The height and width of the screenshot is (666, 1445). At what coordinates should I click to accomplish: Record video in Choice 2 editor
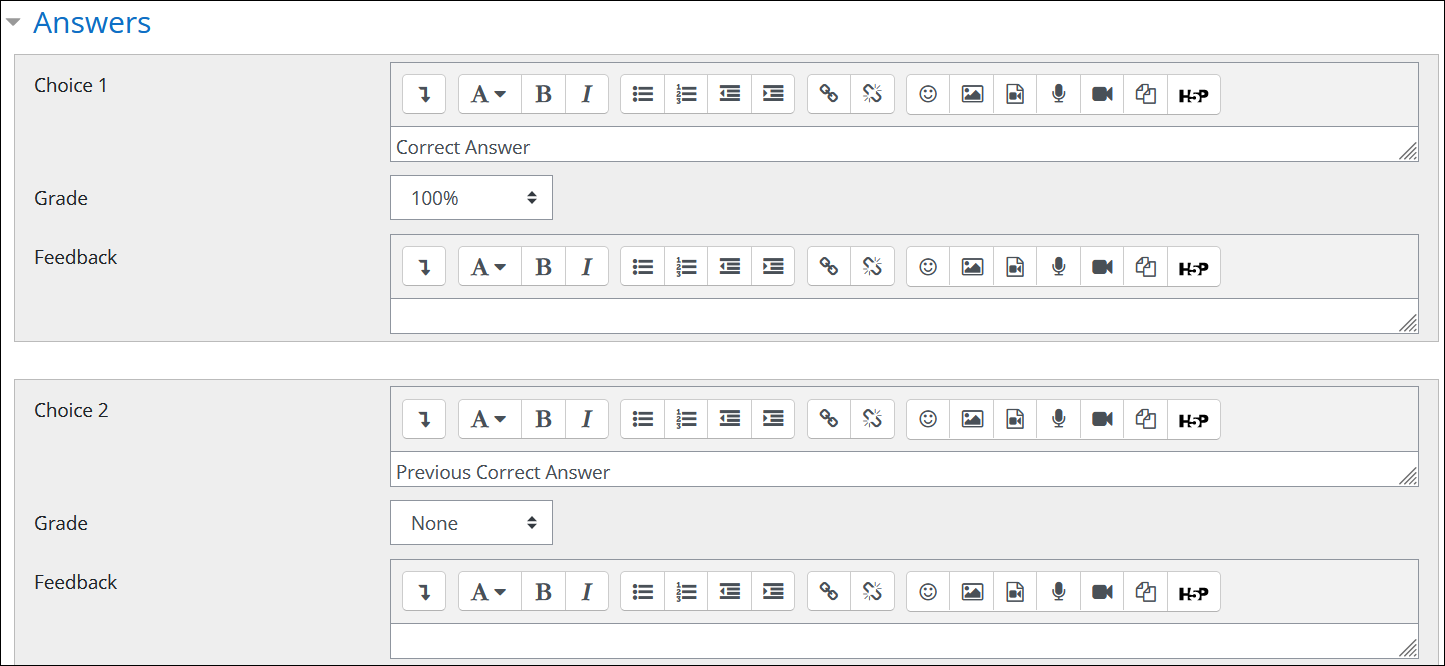(x=1102, y=419)
